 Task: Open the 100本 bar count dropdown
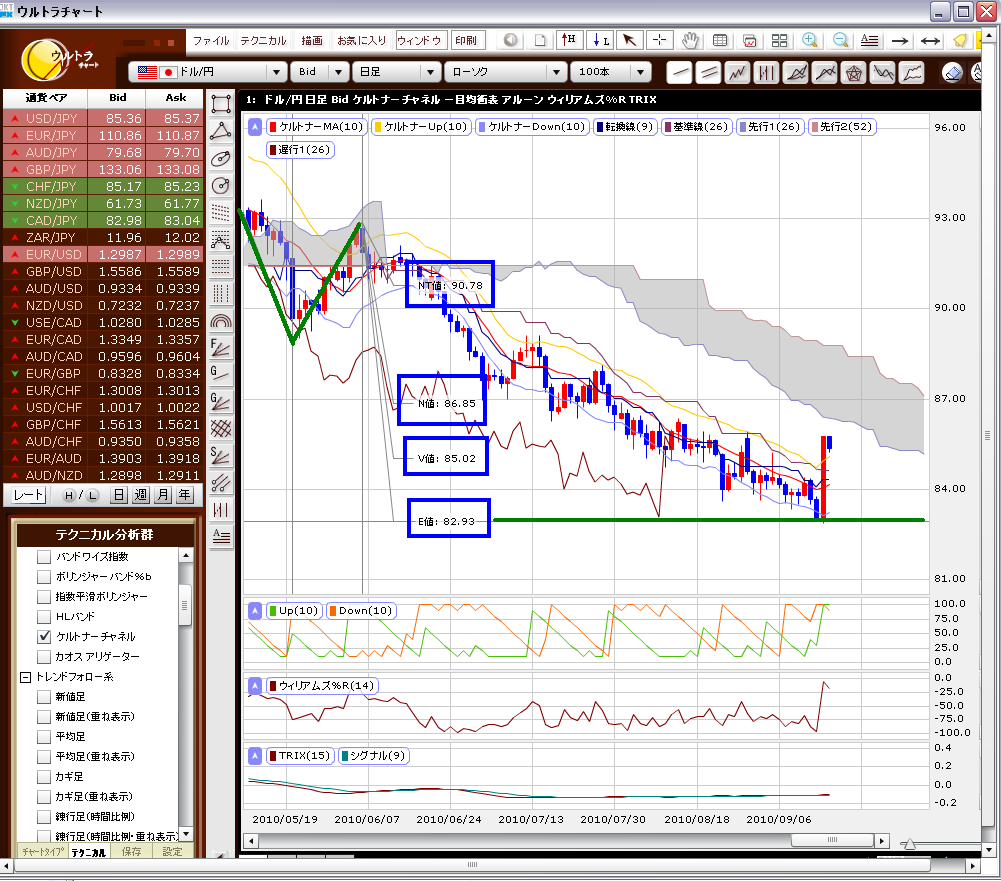coord(640,72)
